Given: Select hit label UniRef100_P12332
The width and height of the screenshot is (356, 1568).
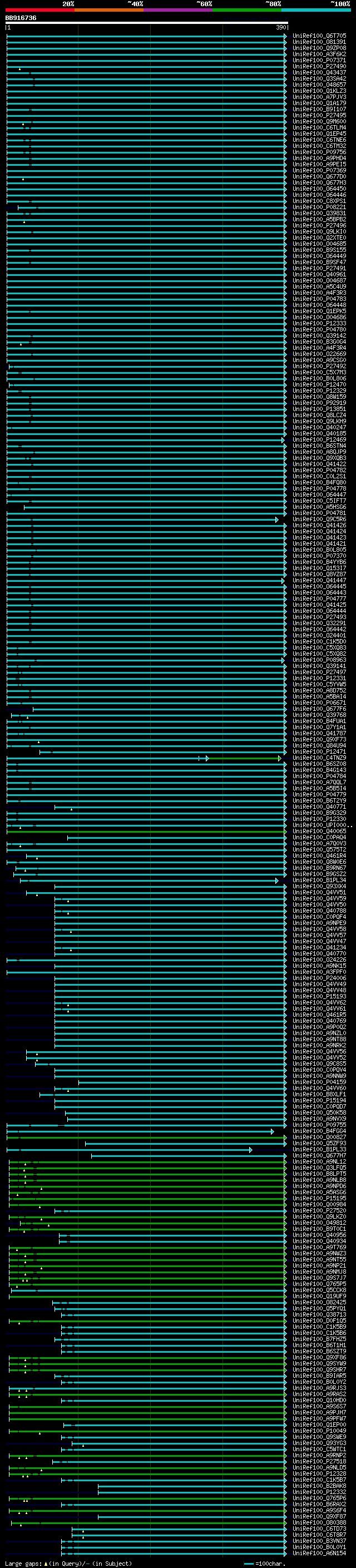Looking at the screenshot, I should pyautogui.click(x=319, y=1492).
